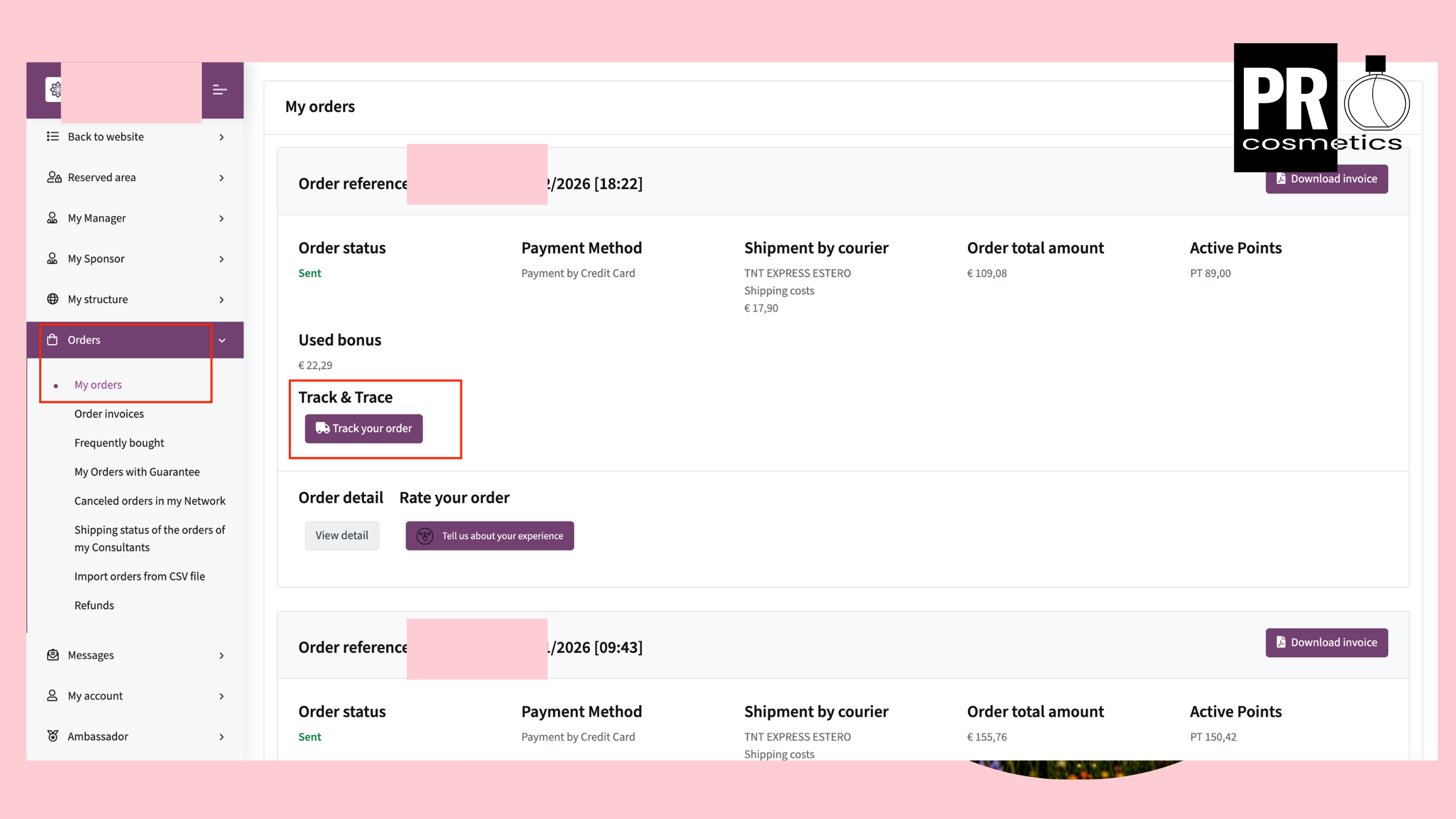Click the sidebar collapse hamburger icon
1456x819 pixels.
coord(220,90)
